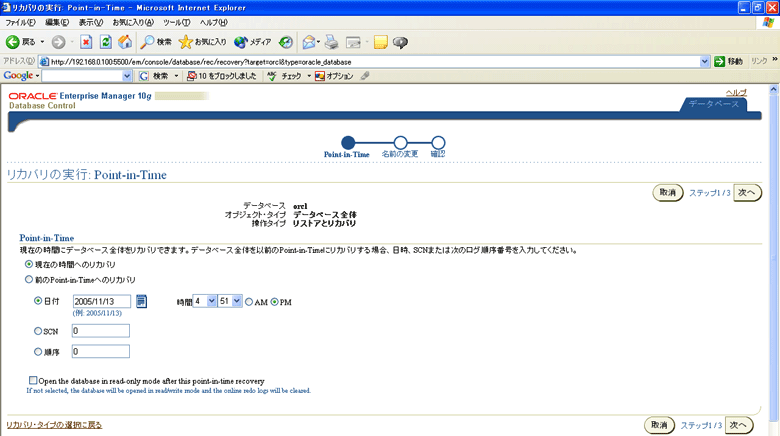Click the sequence number input field
The width and height of the screenshot is (780, 436).
tap(100, 351)
